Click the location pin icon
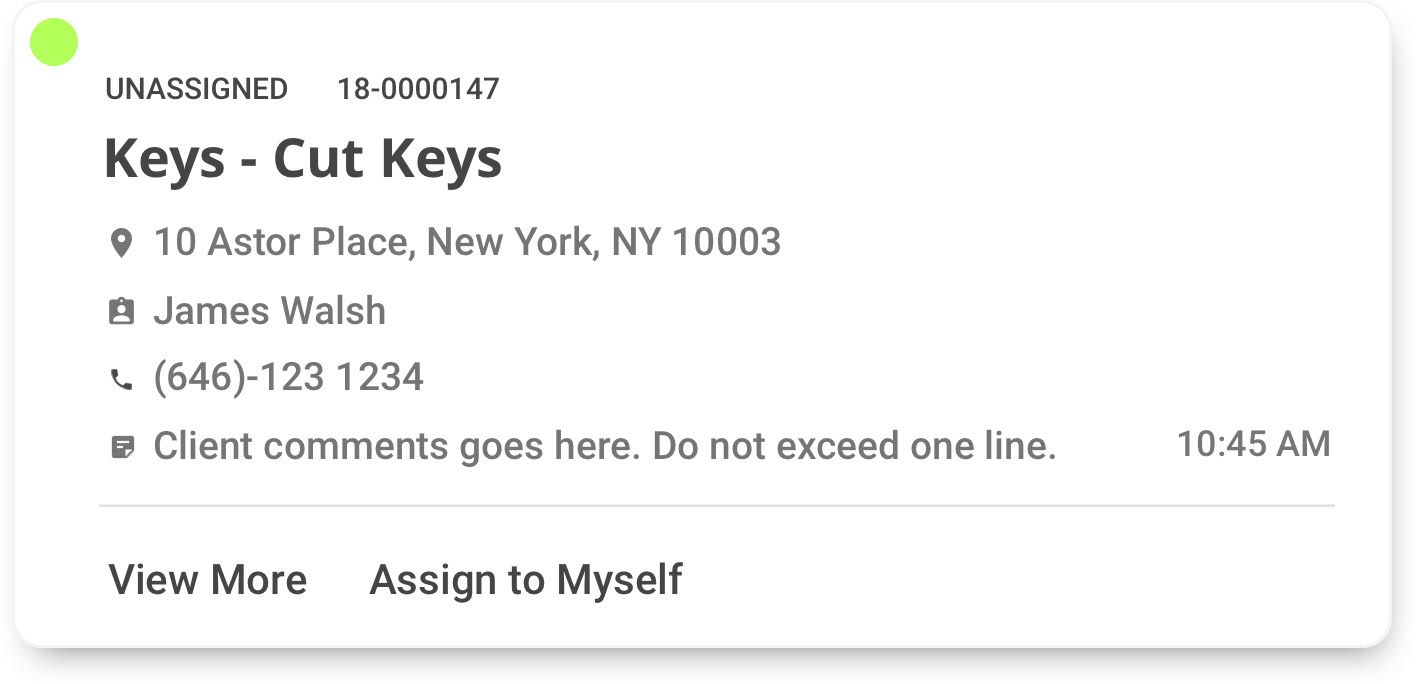1416x684 pixels. pos(121,243)
